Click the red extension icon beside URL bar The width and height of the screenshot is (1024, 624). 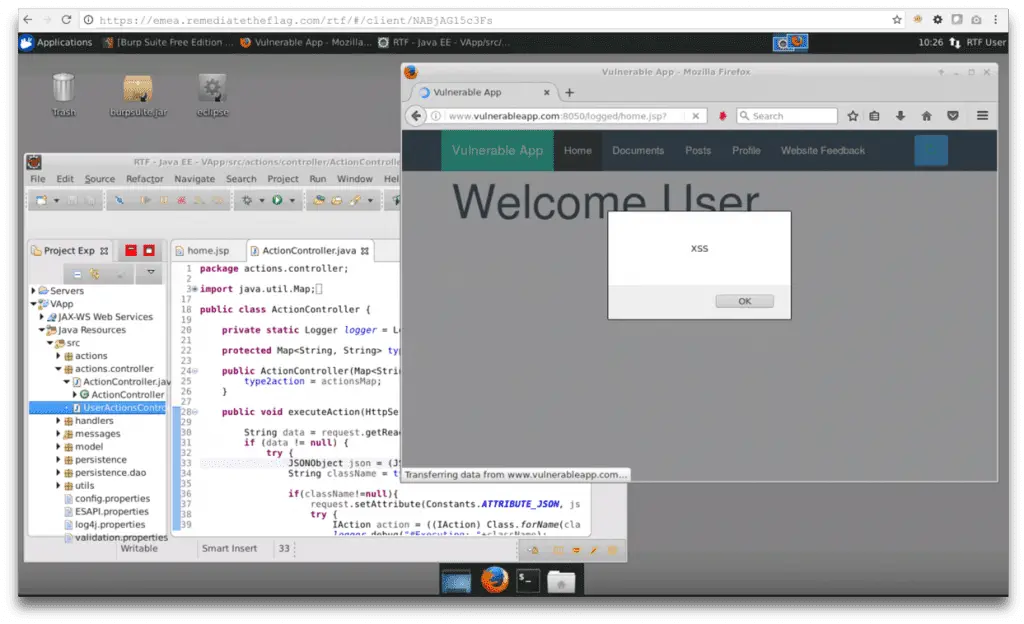point(722,116)
